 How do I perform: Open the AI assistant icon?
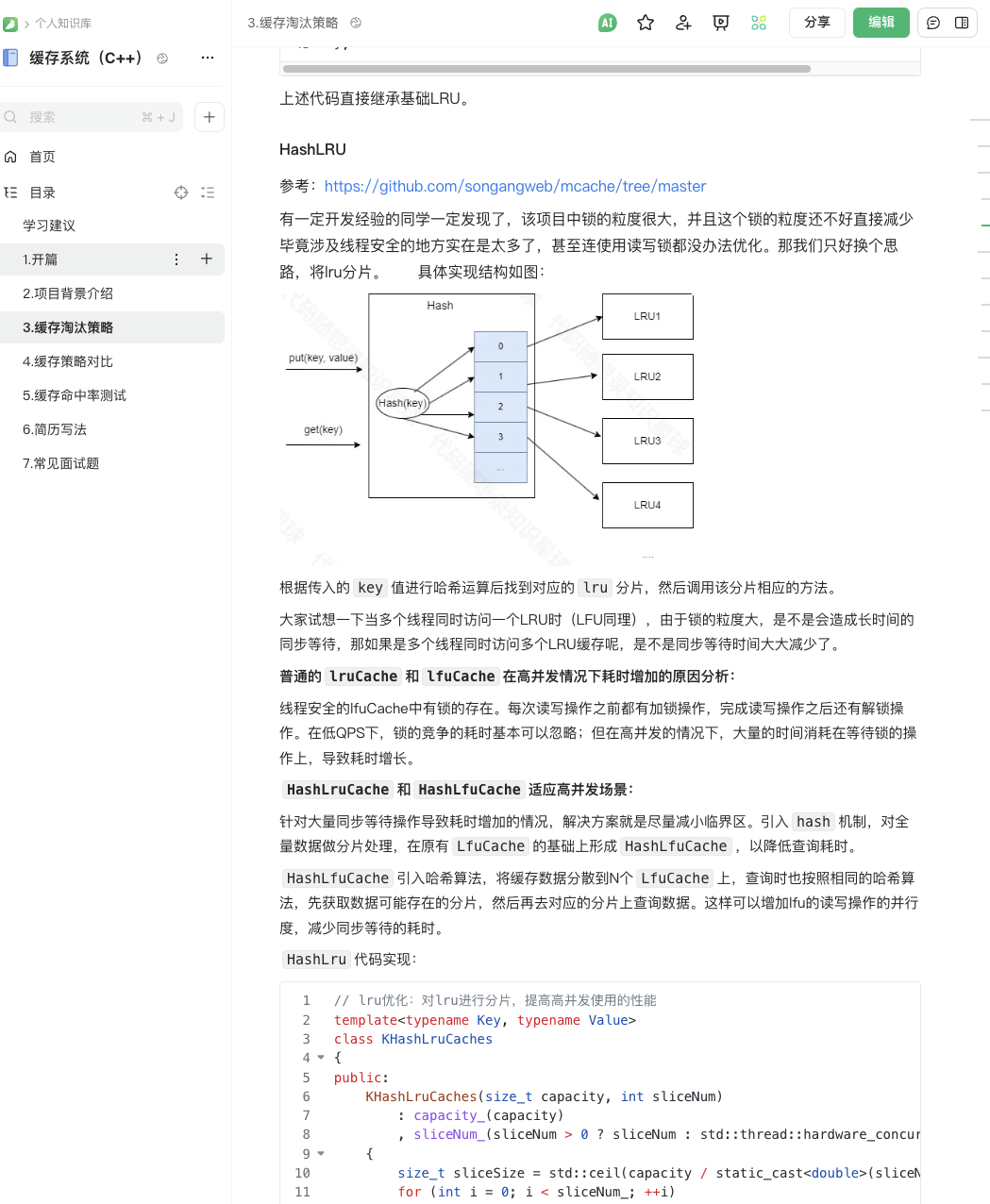point(608,23)
